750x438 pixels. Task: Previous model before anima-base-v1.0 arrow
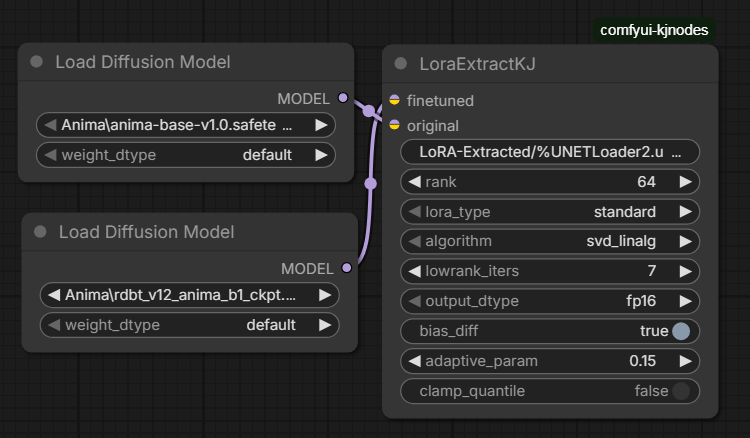pos(50,125)
